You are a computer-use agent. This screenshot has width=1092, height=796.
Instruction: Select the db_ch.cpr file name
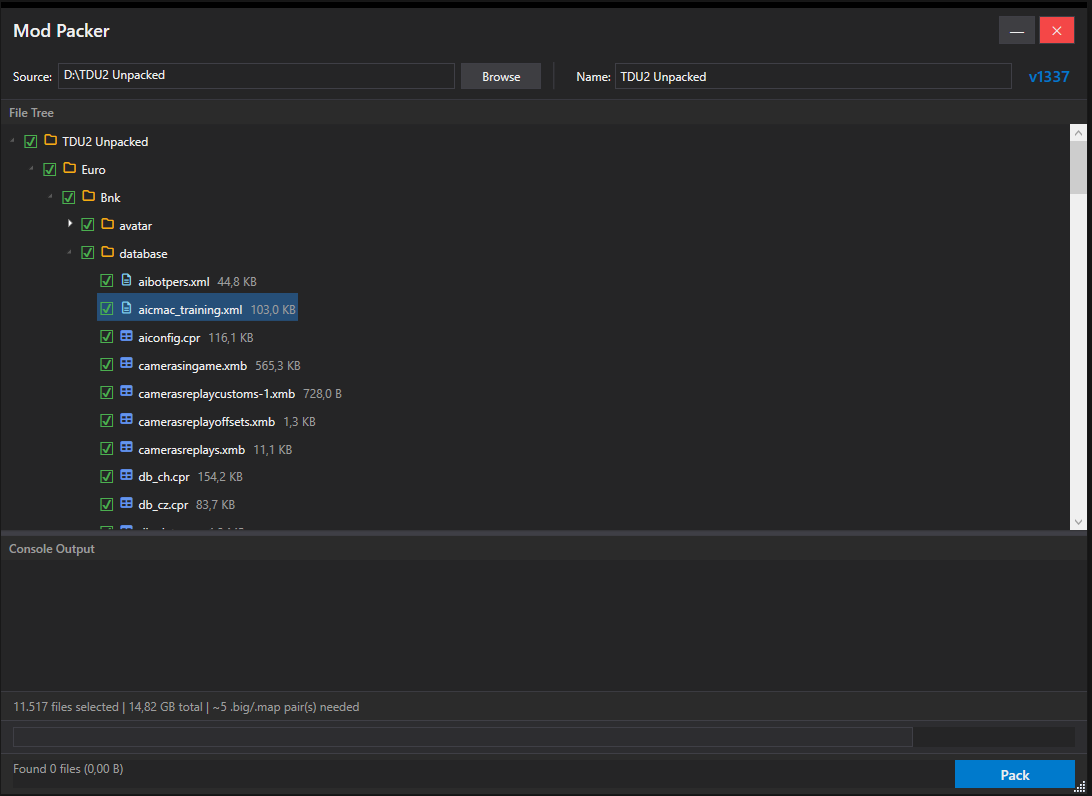coord(164,476)
